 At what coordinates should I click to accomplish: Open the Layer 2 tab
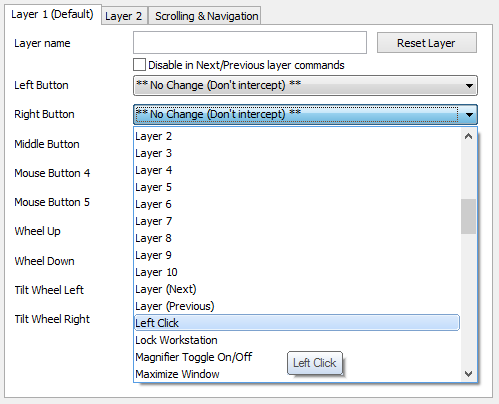click(x=124, y=16)
